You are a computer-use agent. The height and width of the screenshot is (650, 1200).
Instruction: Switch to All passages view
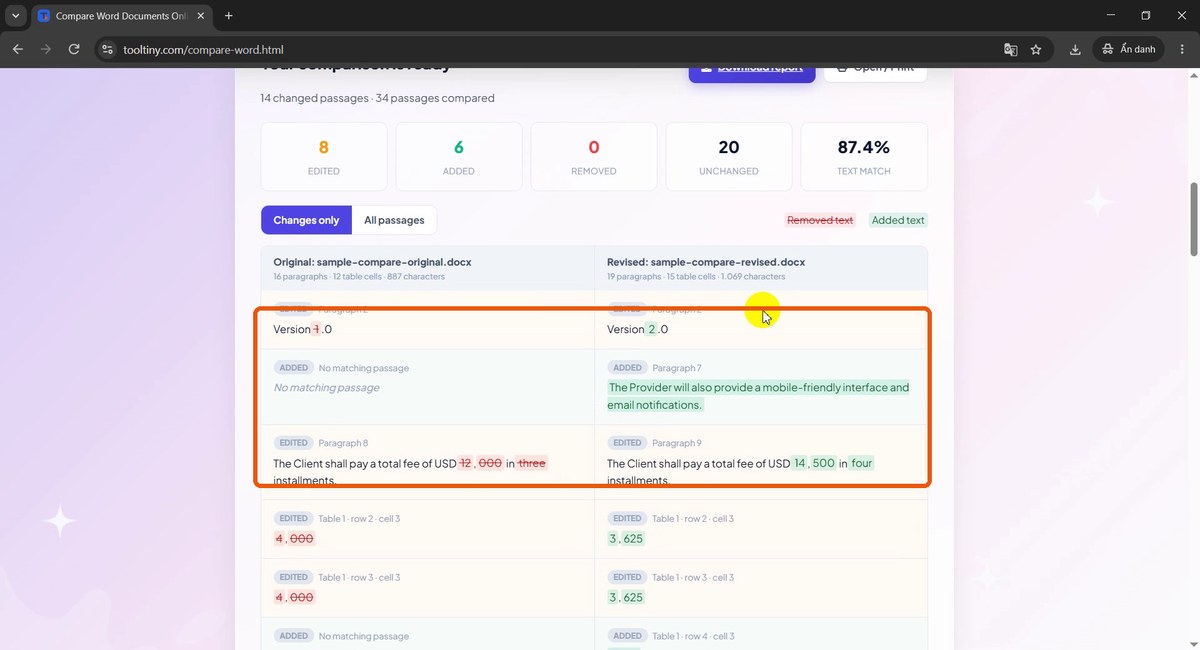[x=394, y=220]
